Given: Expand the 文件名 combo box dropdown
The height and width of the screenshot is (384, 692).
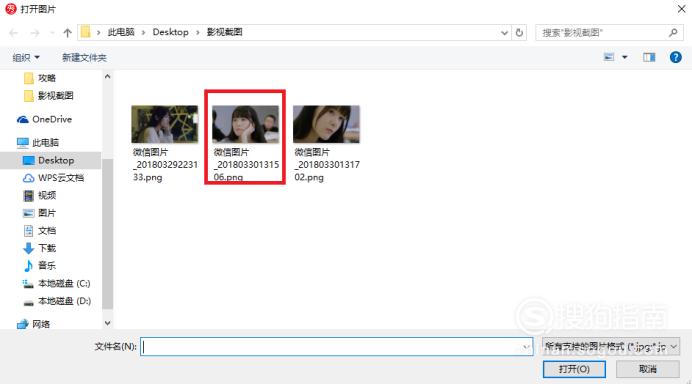Looking at the screenshot, I should (x=526, y=347).
